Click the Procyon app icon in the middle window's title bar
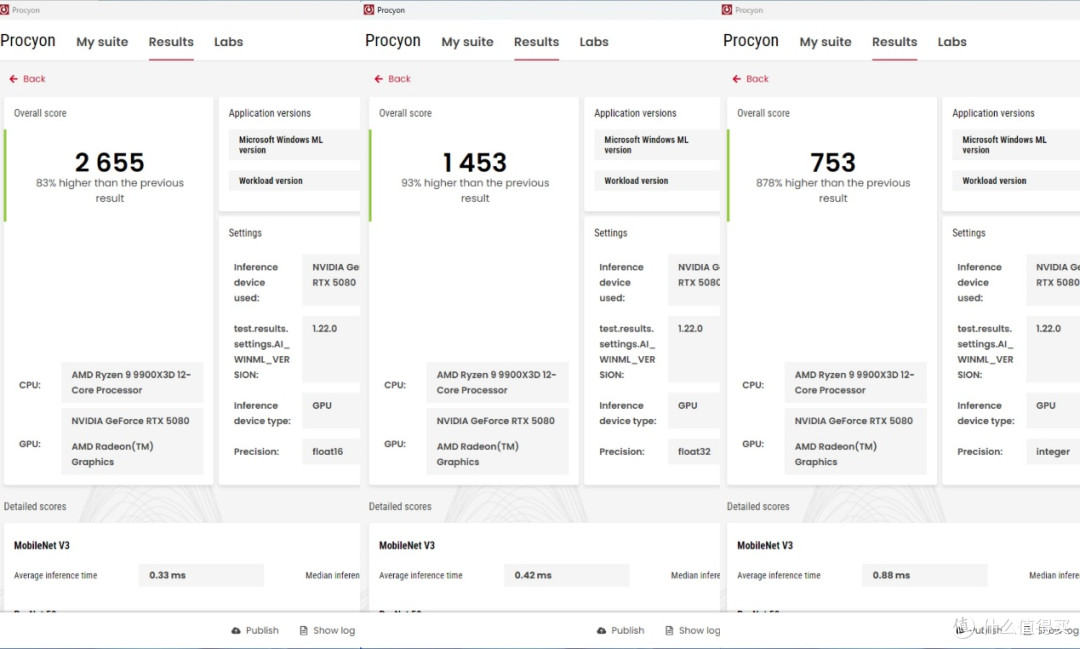 pos(368,10)
